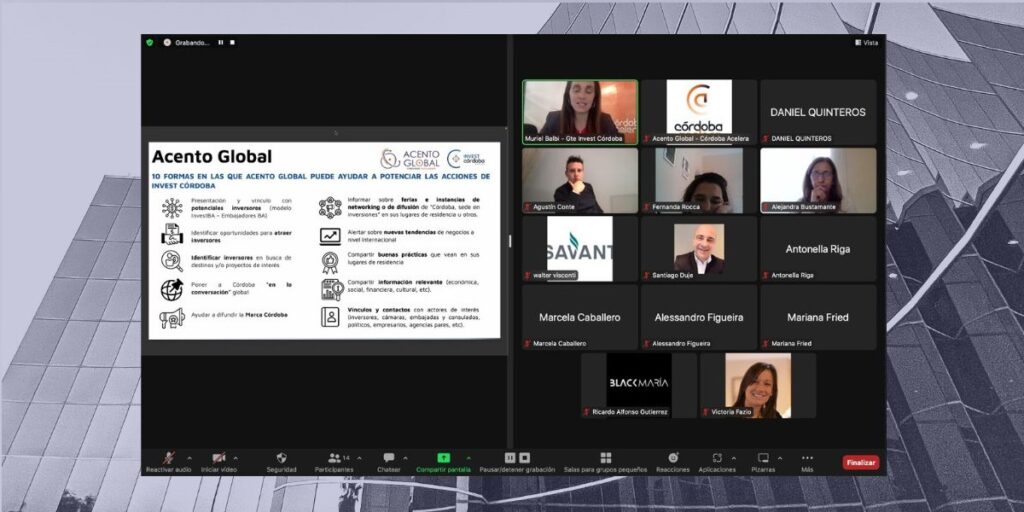This screenshot has width=1024, height=512.
Task: Select DANIEL QUINTEROS participant tile
Action: click(818, 112)
